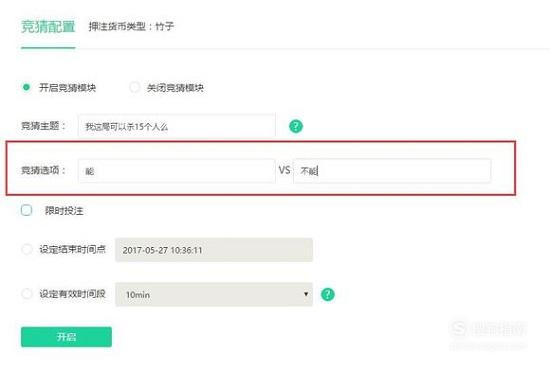Choose the 设定有效时间段 radio option

pos(27,294)
